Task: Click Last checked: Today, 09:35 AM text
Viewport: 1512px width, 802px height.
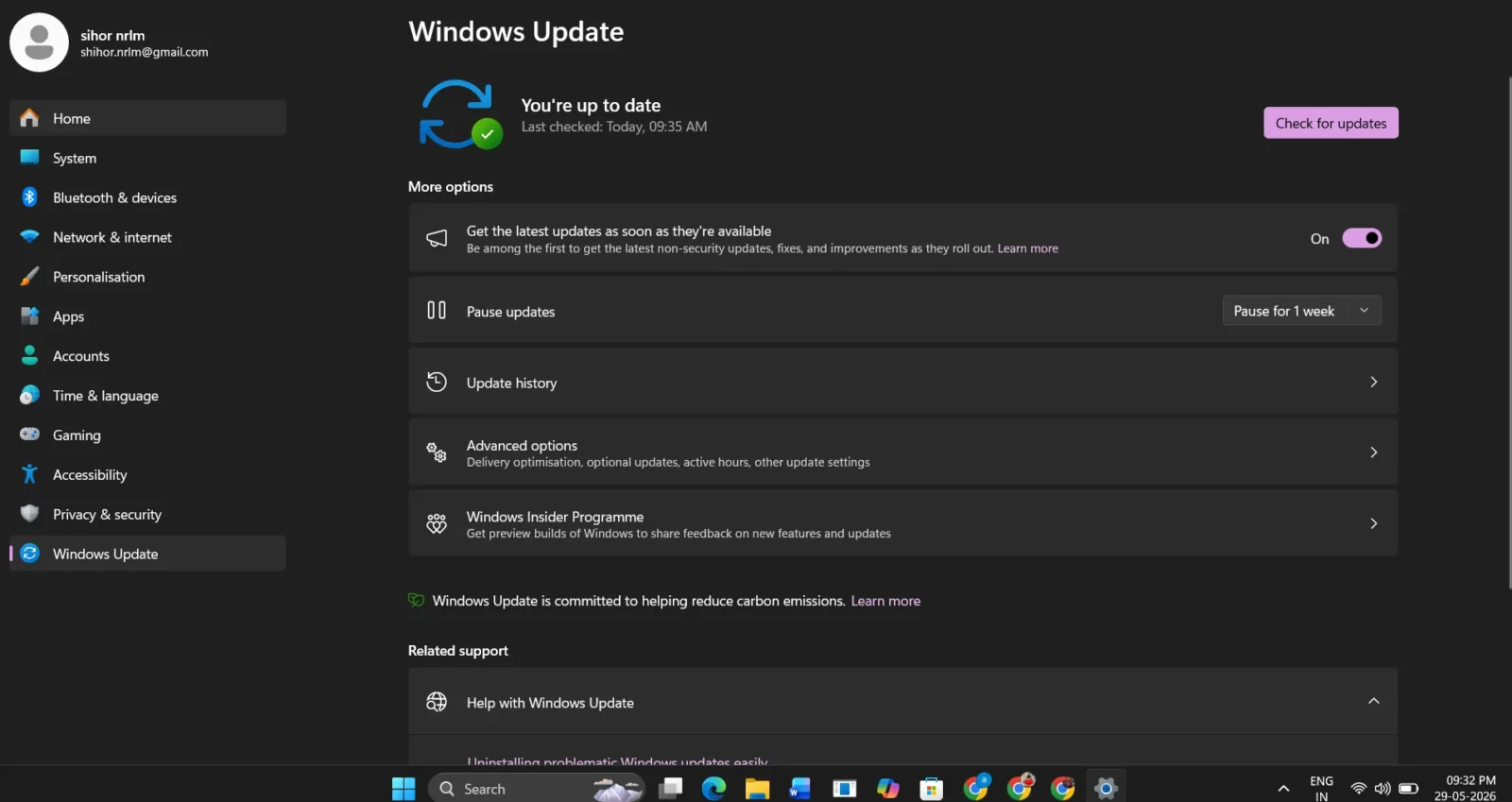Action: (614, 127)
